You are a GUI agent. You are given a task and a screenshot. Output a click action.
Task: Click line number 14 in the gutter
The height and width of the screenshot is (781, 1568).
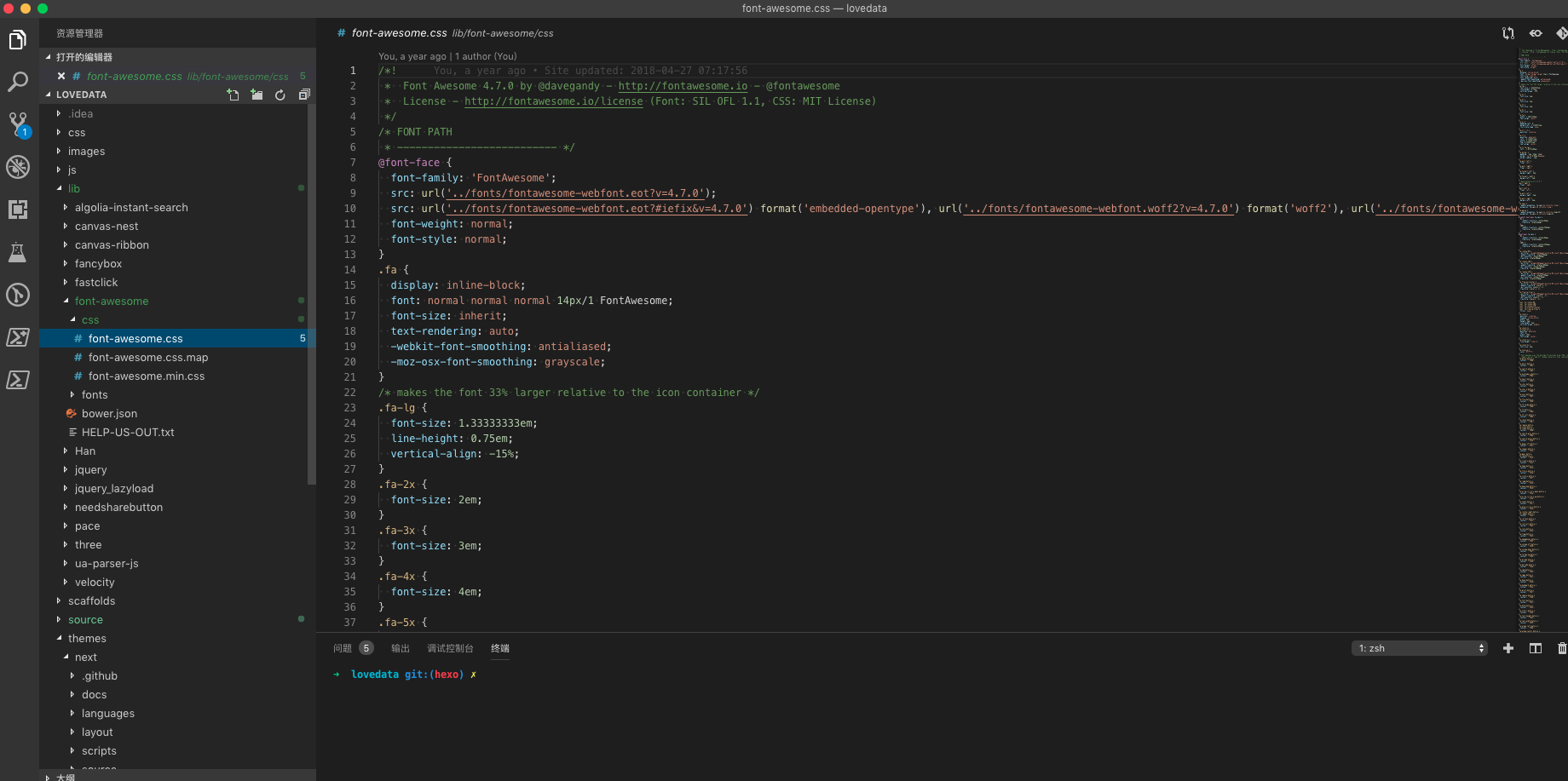[x=350, y=270]
